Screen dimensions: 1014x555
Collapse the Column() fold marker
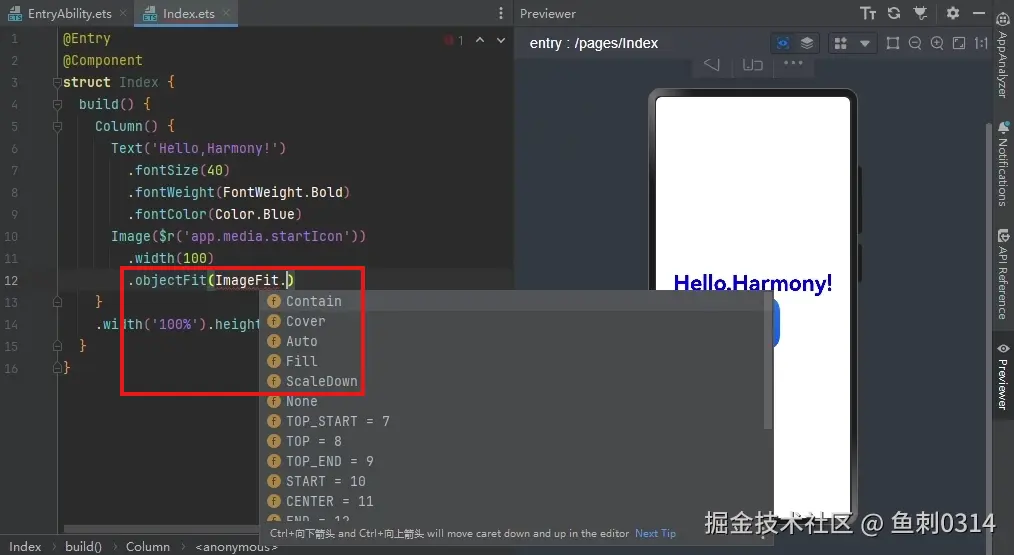coord(57,126)
